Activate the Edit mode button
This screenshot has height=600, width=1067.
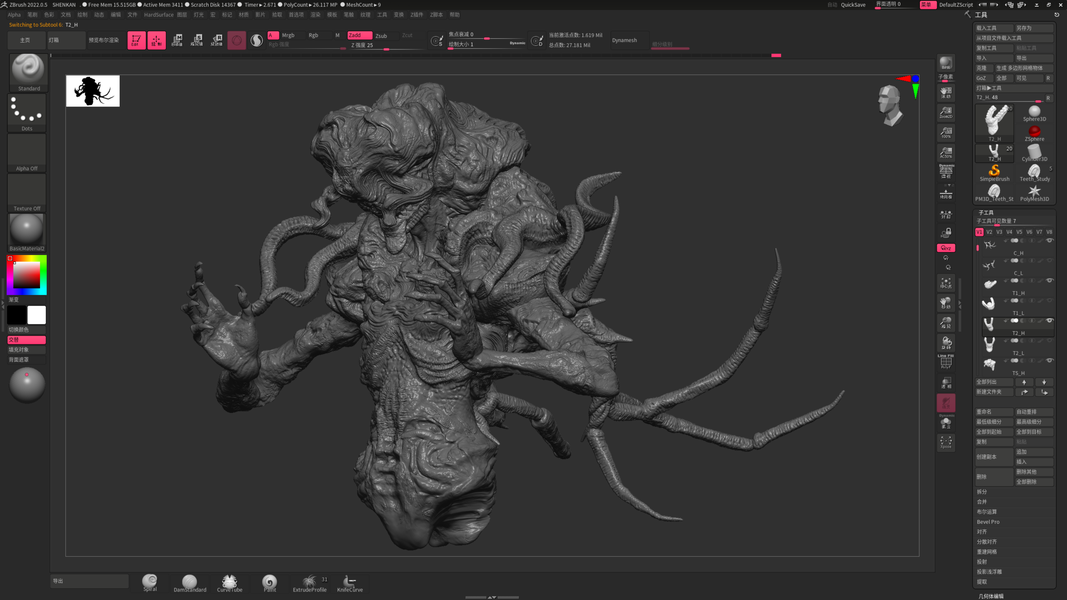coord(136,40)
